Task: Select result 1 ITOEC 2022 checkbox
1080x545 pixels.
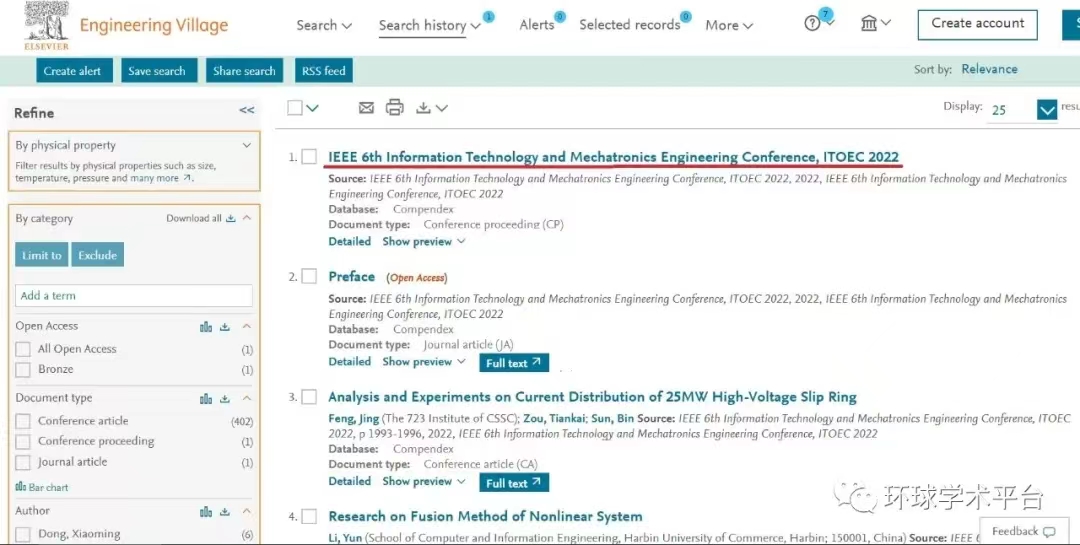Action: coord(309,157)
